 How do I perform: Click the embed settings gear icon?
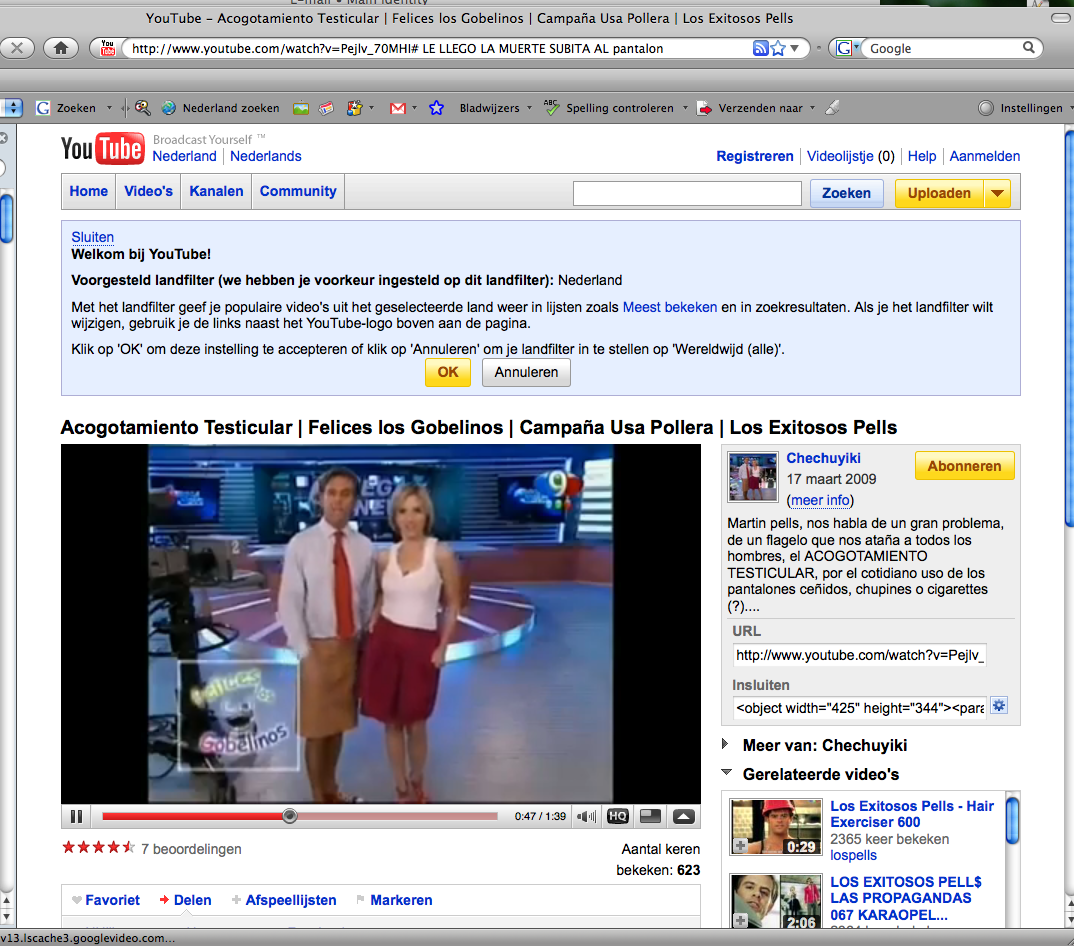tap(999, 706)
